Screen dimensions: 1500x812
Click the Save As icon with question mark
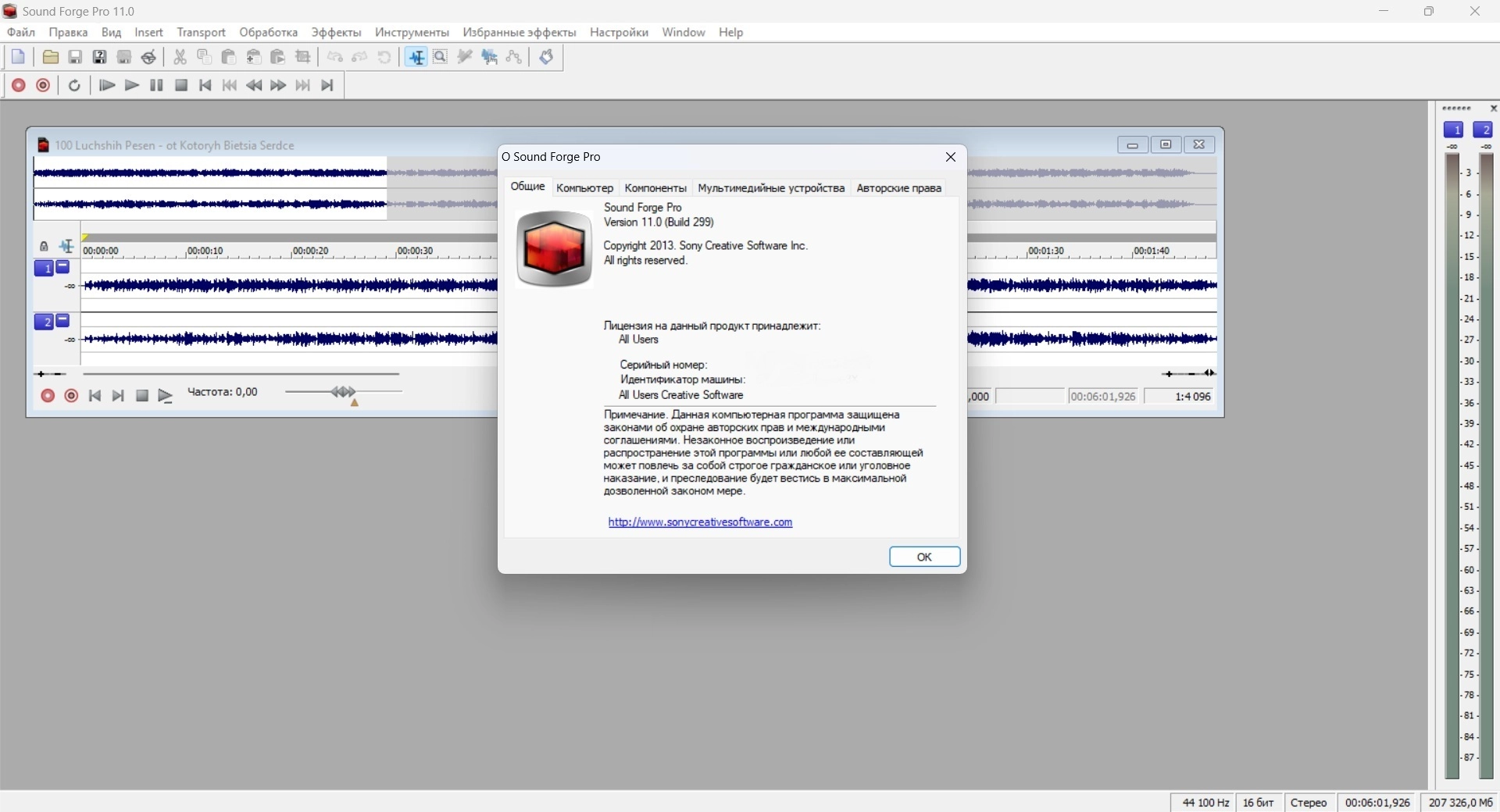100,57
